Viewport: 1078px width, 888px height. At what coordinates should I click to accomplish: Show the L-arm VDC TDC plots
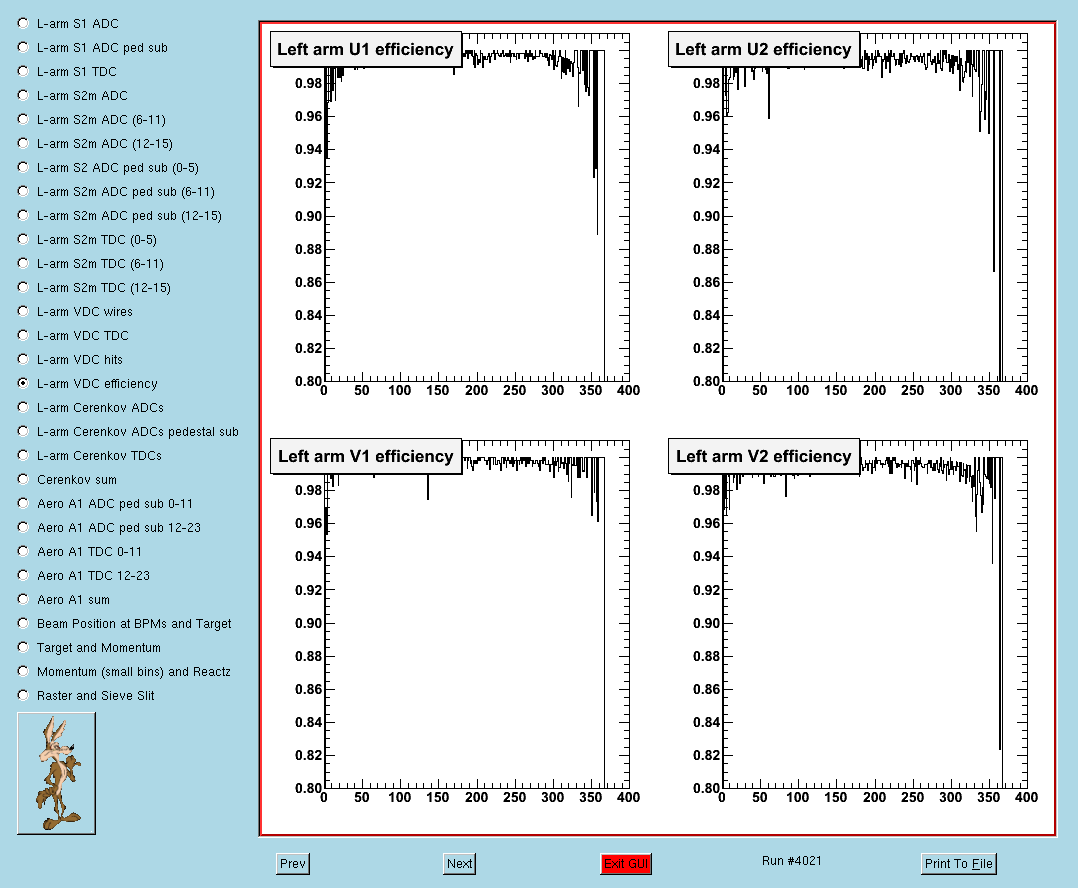(23, 335)
